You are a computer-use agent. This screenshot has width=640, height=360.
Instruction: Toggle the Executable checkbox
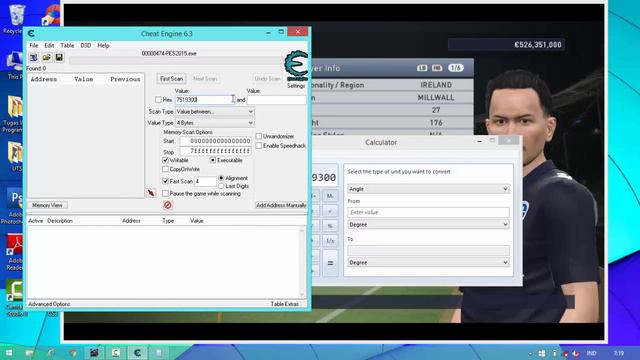pyautogui.click(x=213, y=160)
